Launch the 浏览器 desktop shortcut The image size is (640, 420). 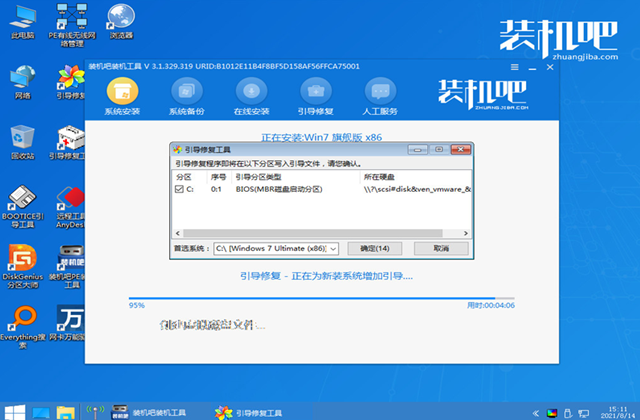[x=121, y=20]
